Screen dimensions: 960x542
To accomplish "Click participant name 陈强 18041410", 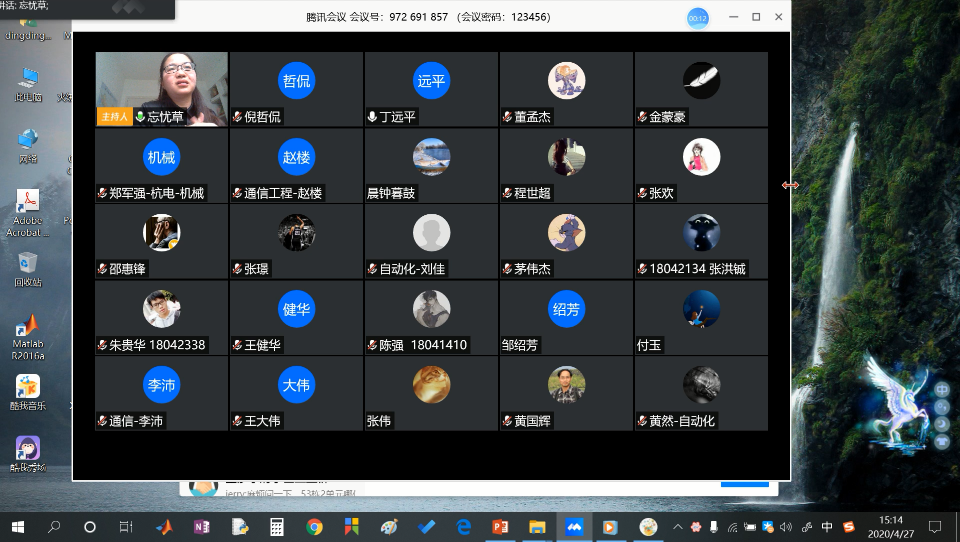I will click(x=423, y=345).
